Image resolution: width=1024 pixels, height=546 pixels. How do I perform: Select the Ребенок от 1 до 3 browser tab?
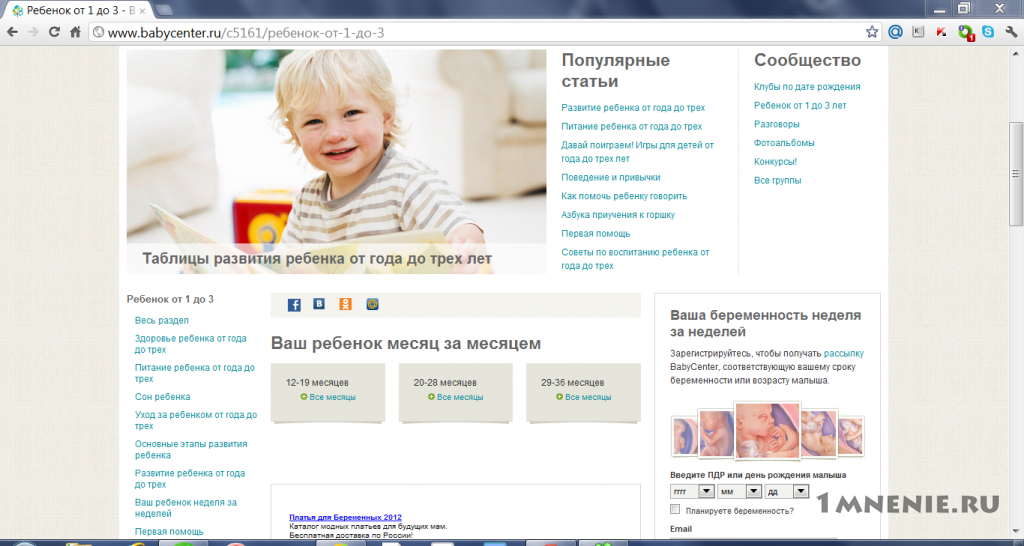78,11
